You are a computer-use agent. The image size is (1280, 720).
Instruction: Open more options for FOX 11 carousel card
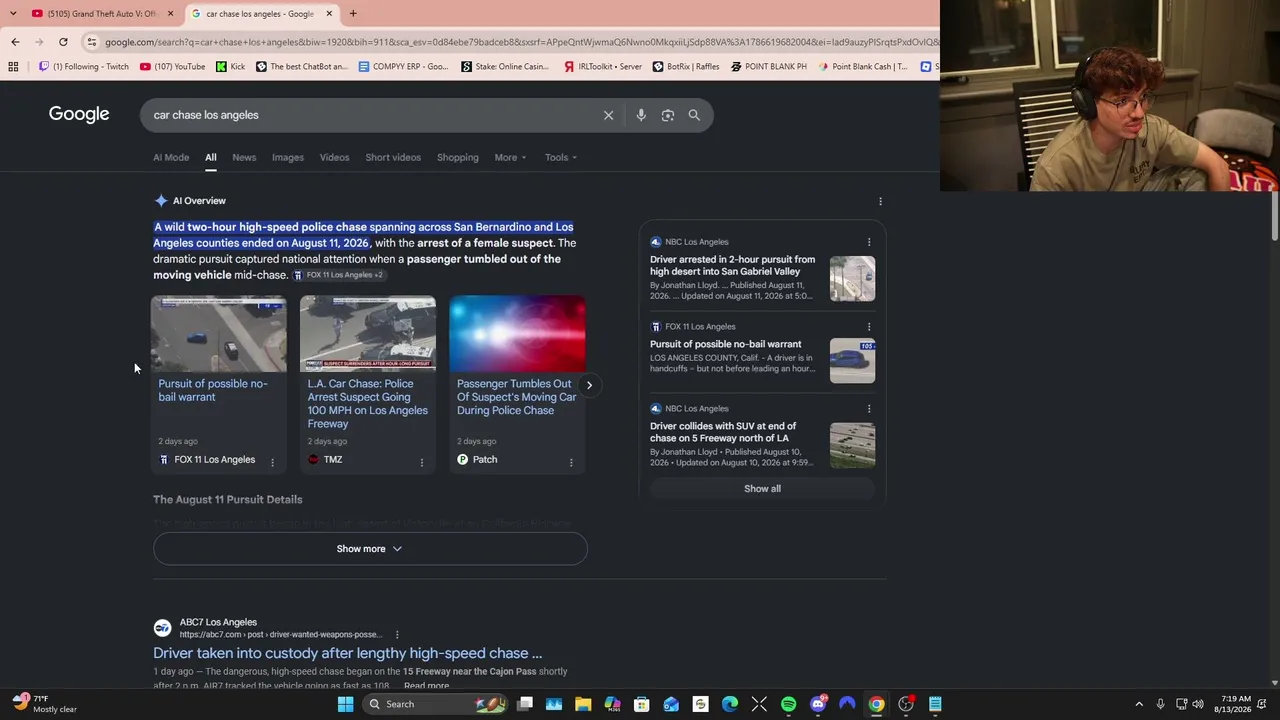click(x=272, y=462)
